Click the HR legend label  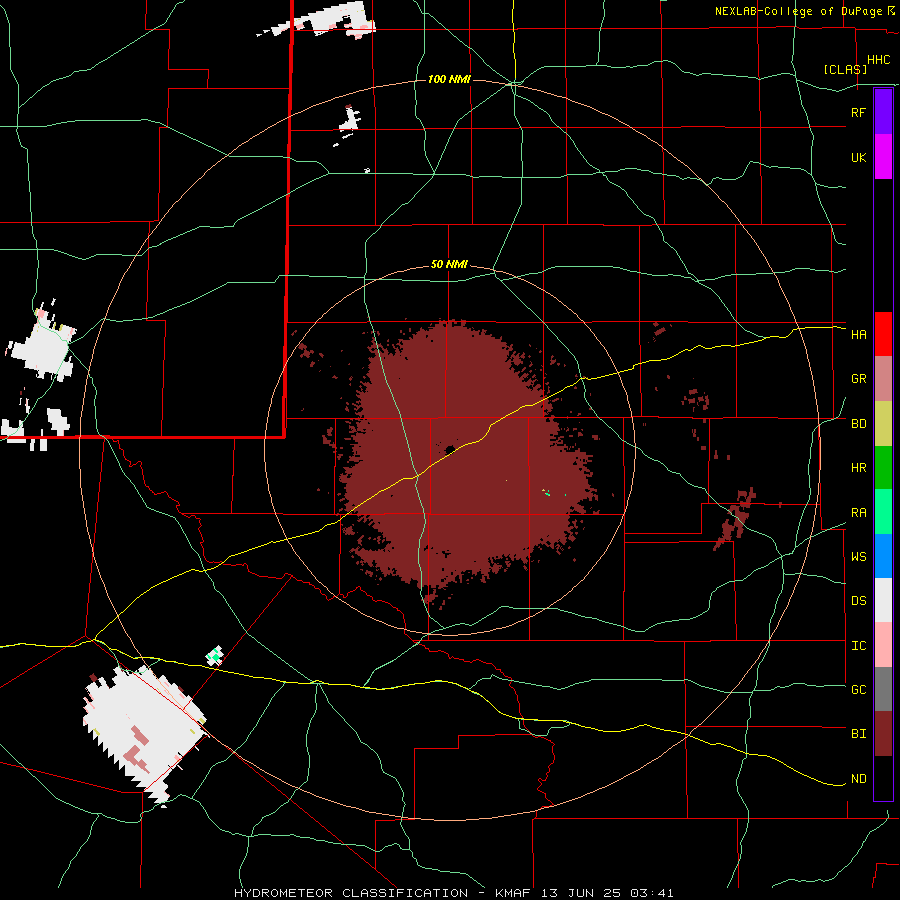(x=858, y=468)
